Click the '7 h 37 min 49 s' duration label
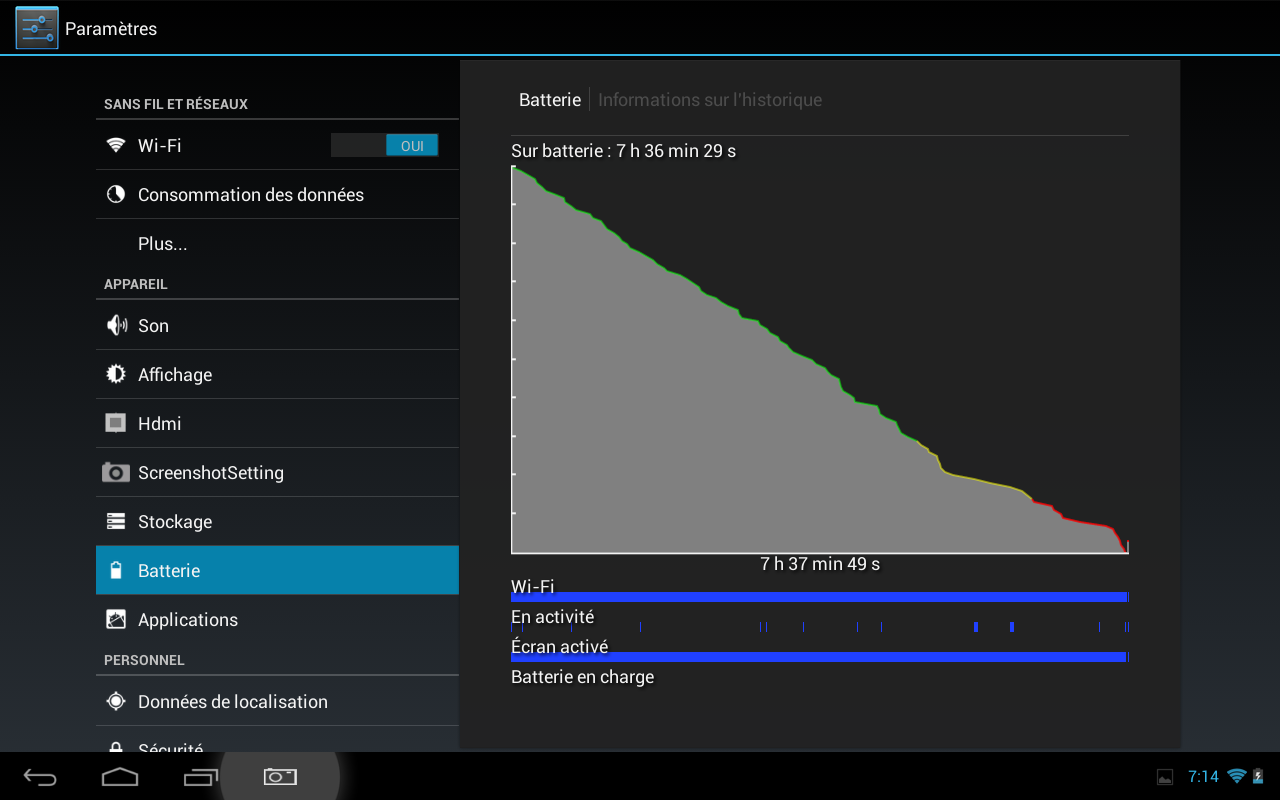This screenshot has width=1280, height=800. [820, 564]
